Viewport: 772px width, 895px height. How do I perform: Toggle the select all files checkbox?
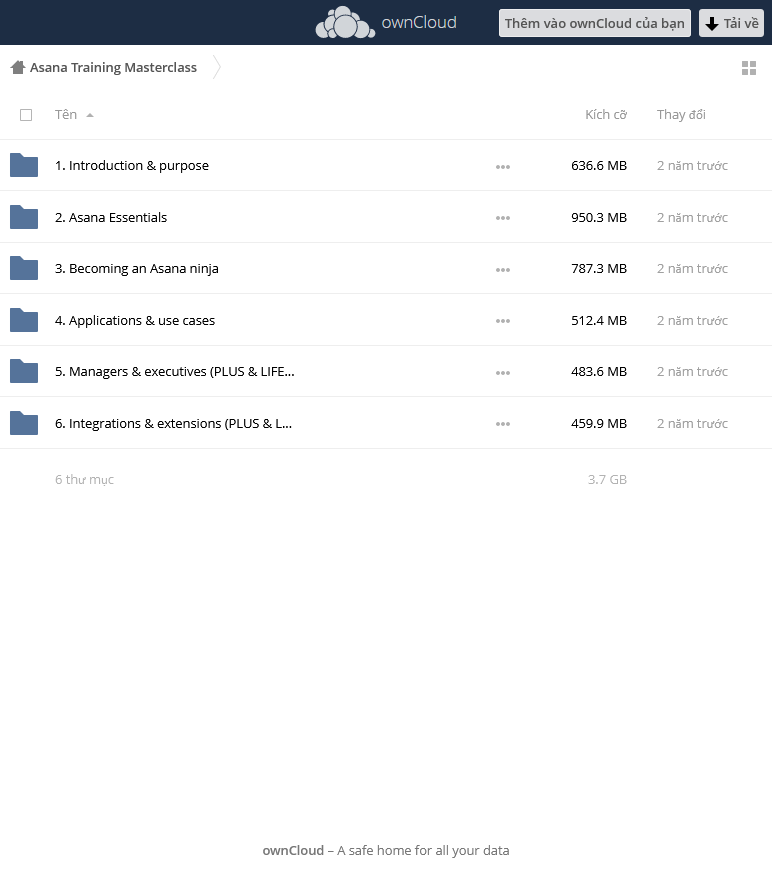[26, 115]
